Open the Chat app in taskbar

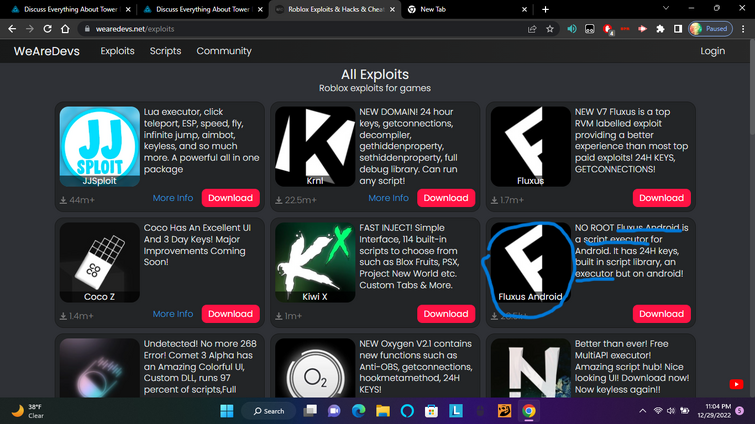(334, 411)
